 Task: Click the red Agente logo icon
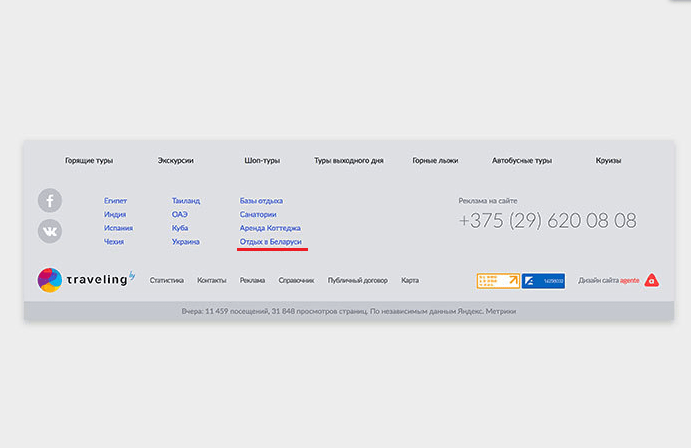[651, 281]
